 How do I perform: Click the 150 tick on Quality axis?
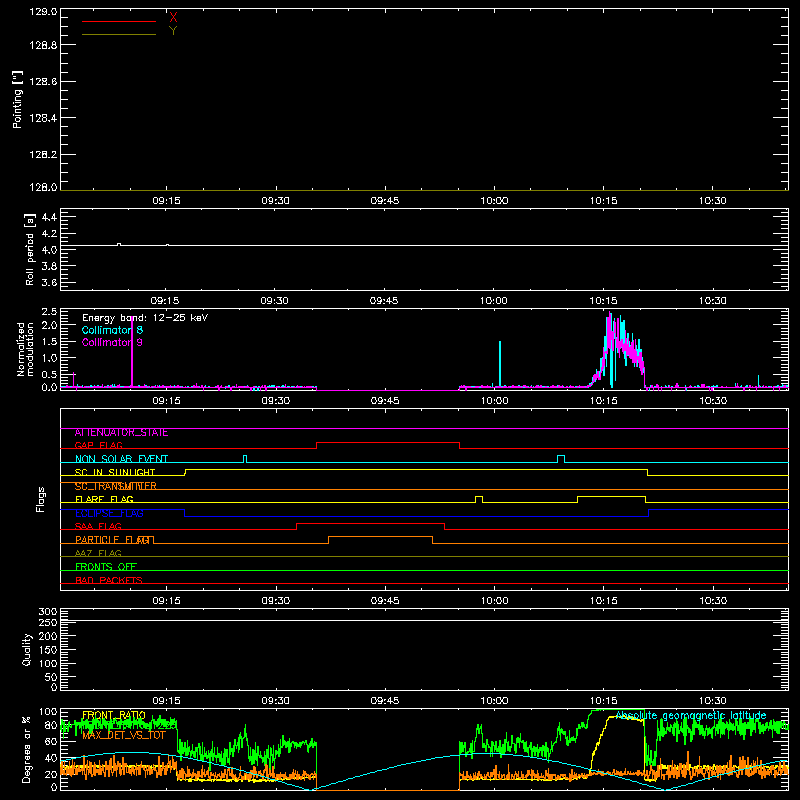(x=48, y=651)
